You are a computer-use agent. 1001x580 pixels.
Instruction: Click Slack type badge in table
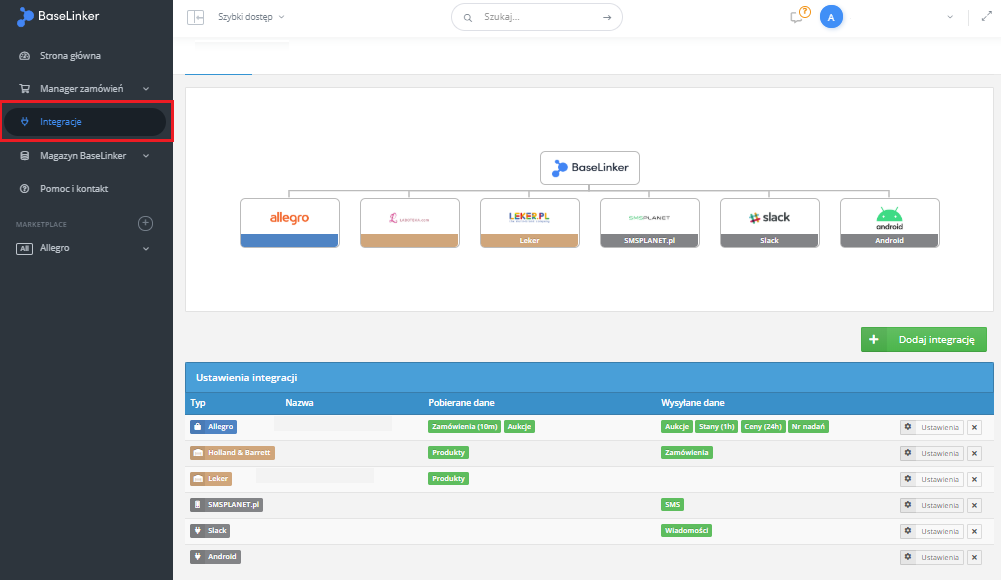210,531
